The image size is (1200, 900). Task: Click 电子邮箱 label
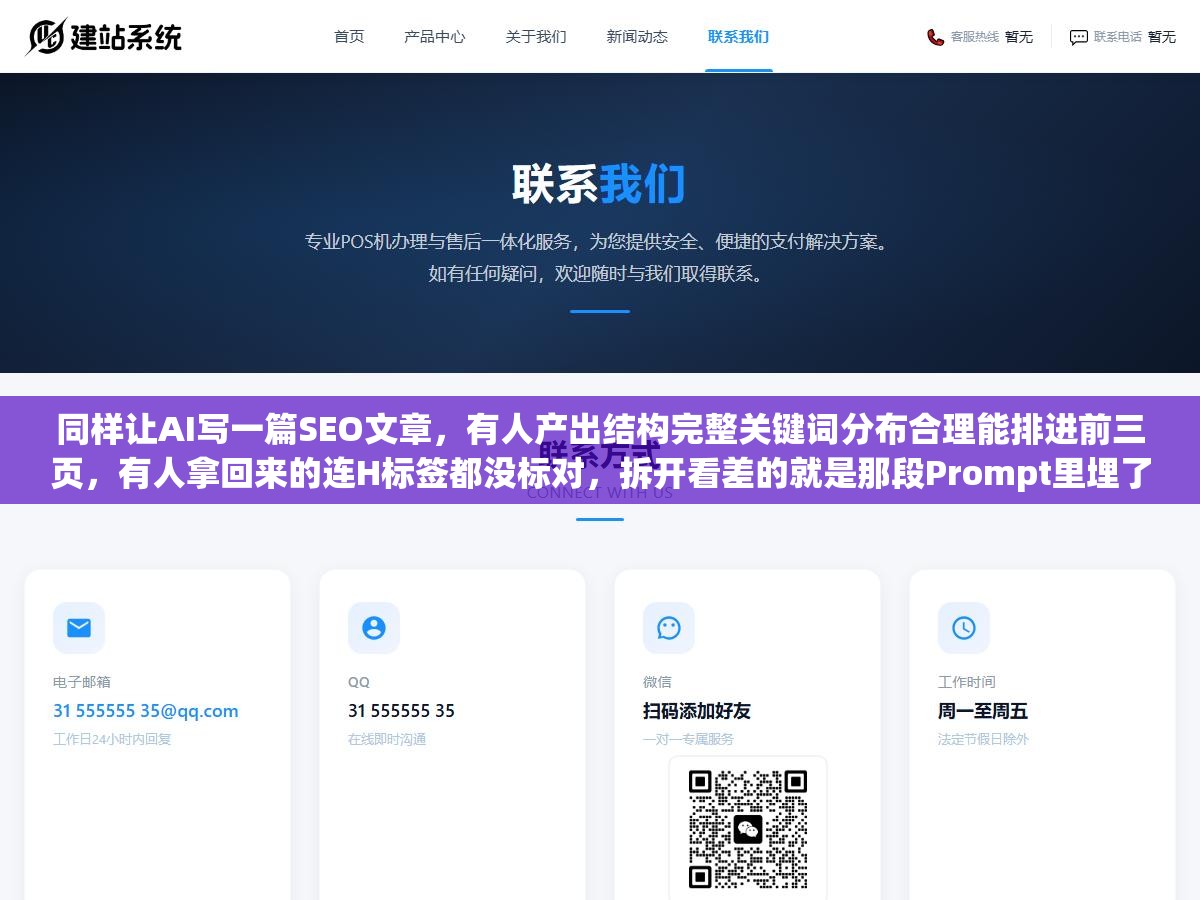[x=82, y=682]
